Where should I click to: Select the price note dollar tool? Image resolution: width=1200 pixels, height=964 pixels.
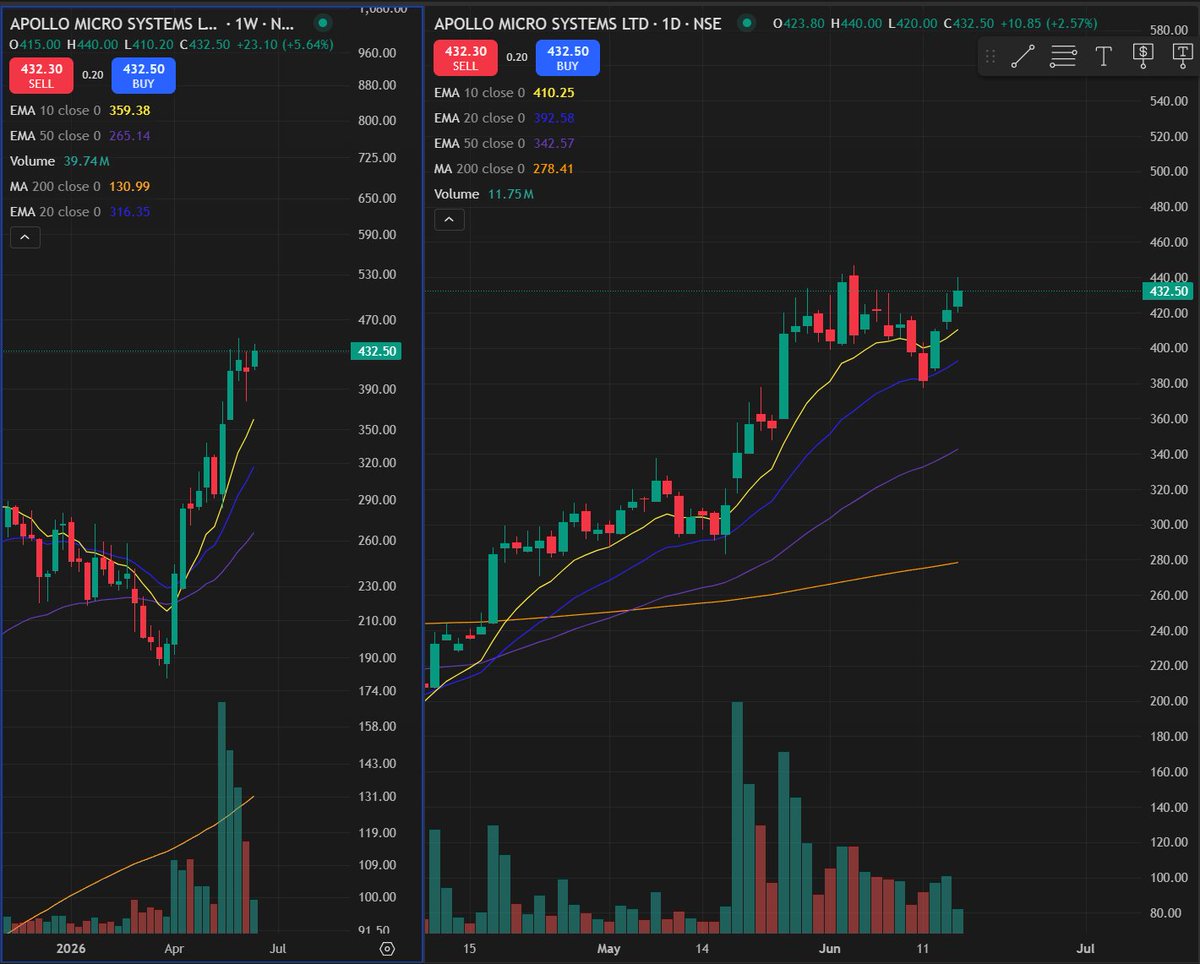coord(1143,57)
